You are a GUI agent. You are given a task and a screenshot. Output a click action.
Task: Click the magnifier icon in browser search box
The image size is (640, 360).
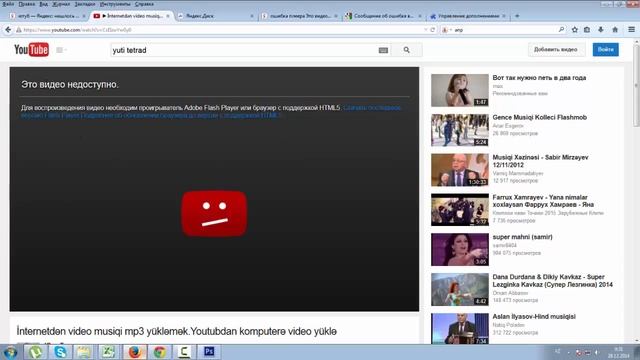tap(561, 29)
